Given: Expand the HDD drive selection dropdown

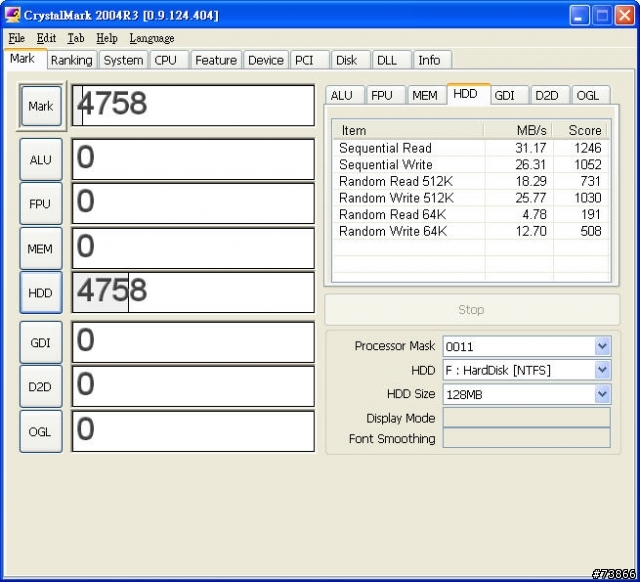Looking at the screenshot, I should click(x=602, y=370).
